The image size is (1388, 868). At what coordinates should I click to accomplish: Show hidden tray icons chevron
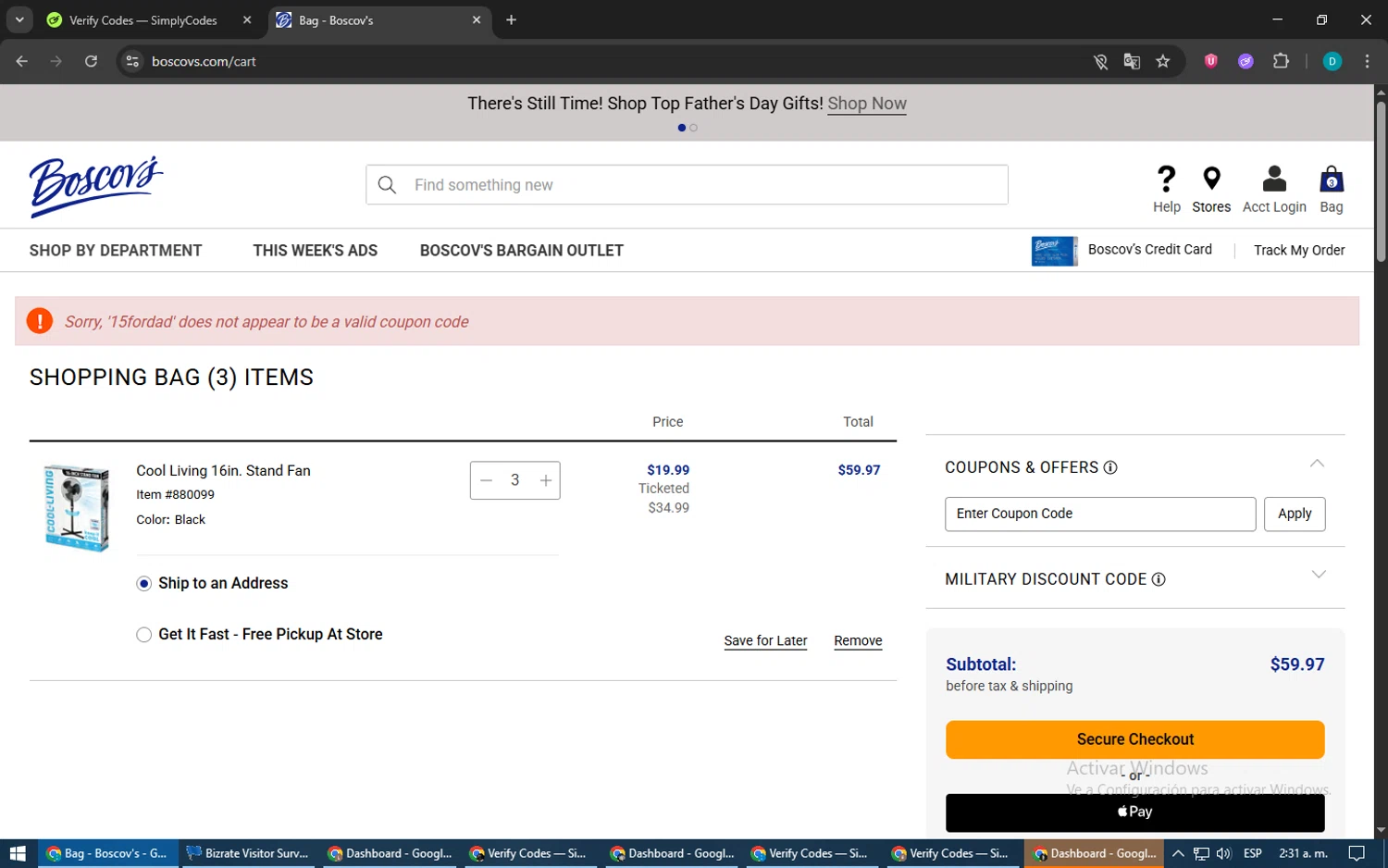(1178, 853)
